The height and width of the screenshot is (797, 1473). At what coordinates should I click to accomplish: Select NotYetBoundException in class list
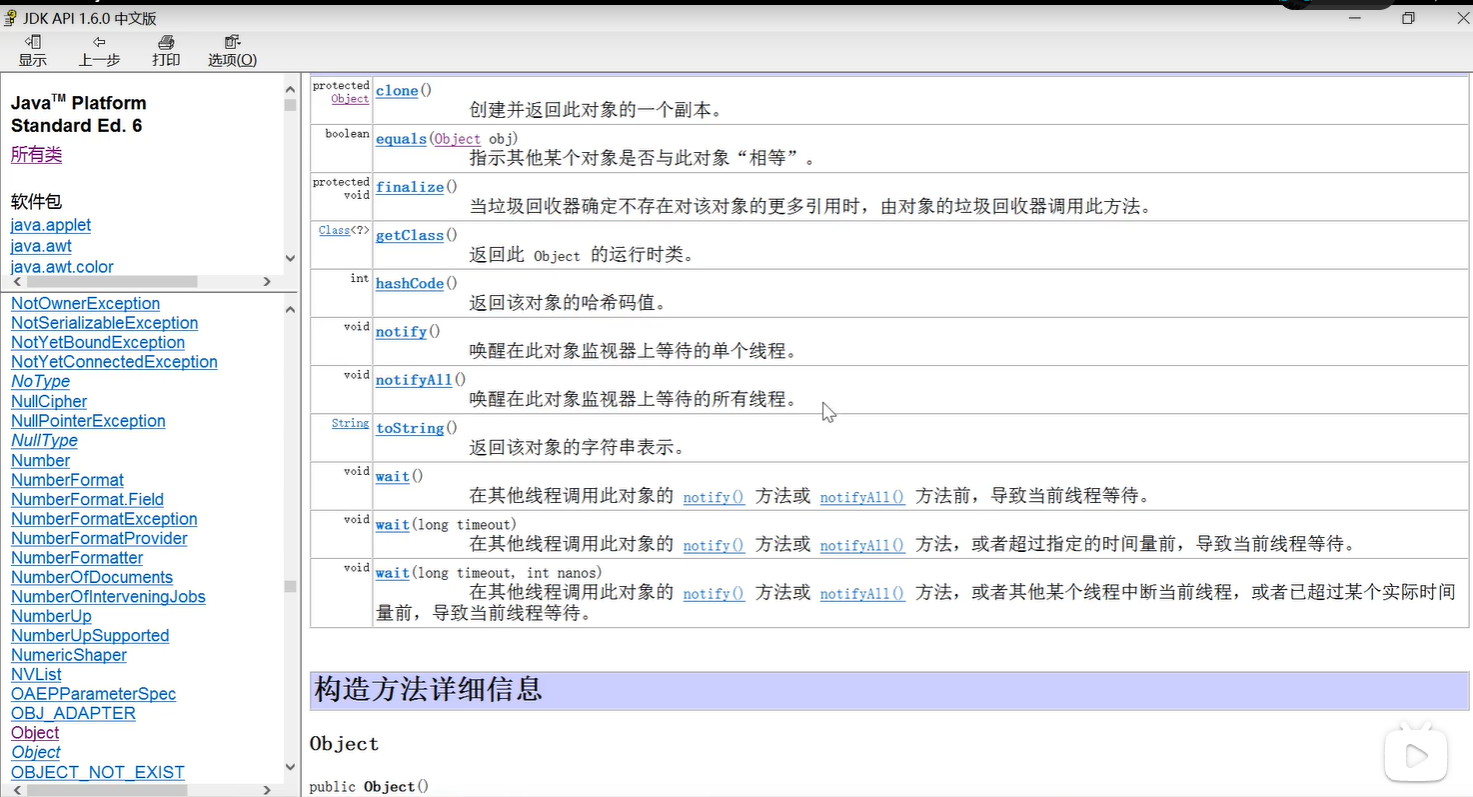point(98,342)
